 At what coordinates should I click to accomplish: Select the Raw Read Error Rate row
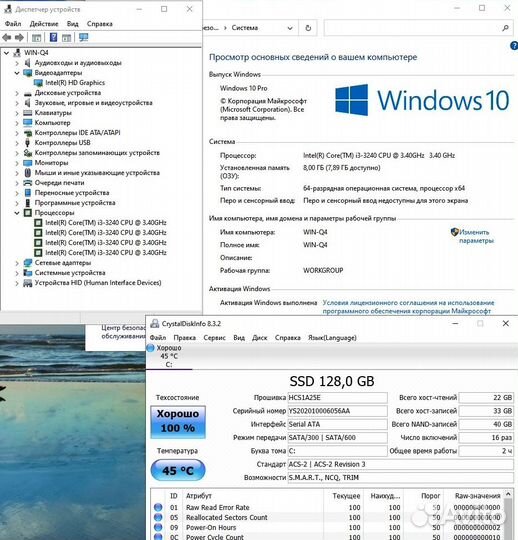click(327, 507)
